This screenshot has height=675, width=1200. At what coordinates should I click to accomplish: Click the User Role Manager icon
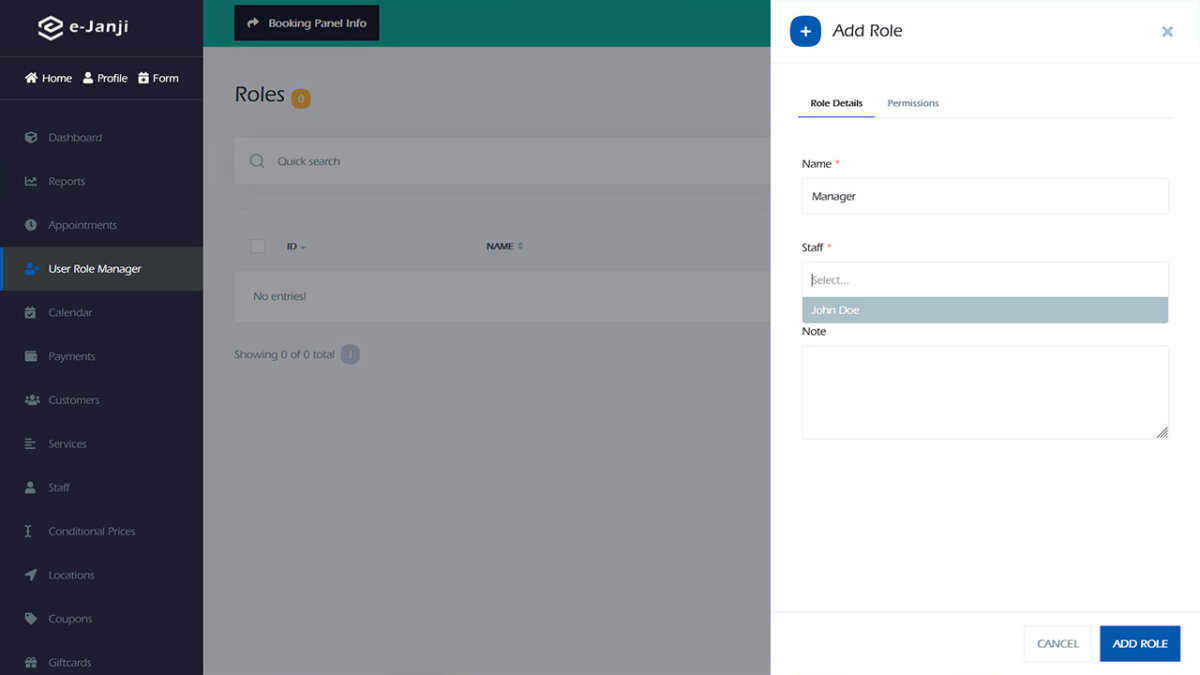31,269
